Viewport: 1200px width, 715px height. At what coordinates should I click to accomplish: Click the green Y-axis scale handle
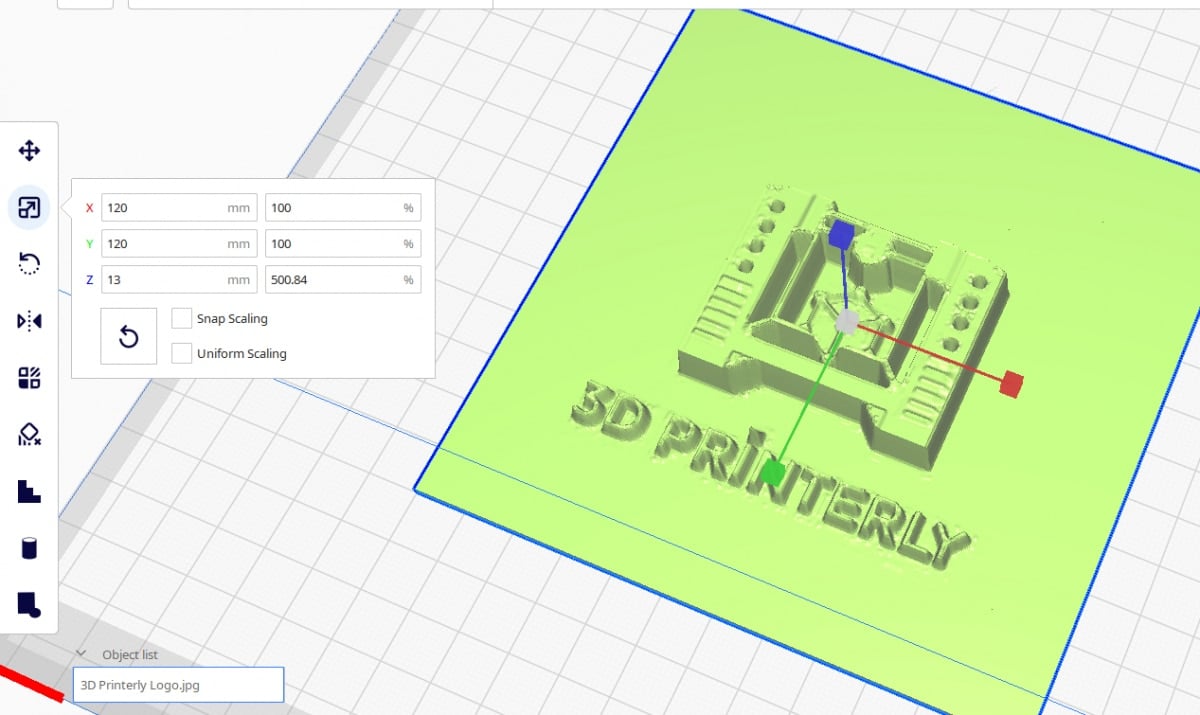point(771,473)
